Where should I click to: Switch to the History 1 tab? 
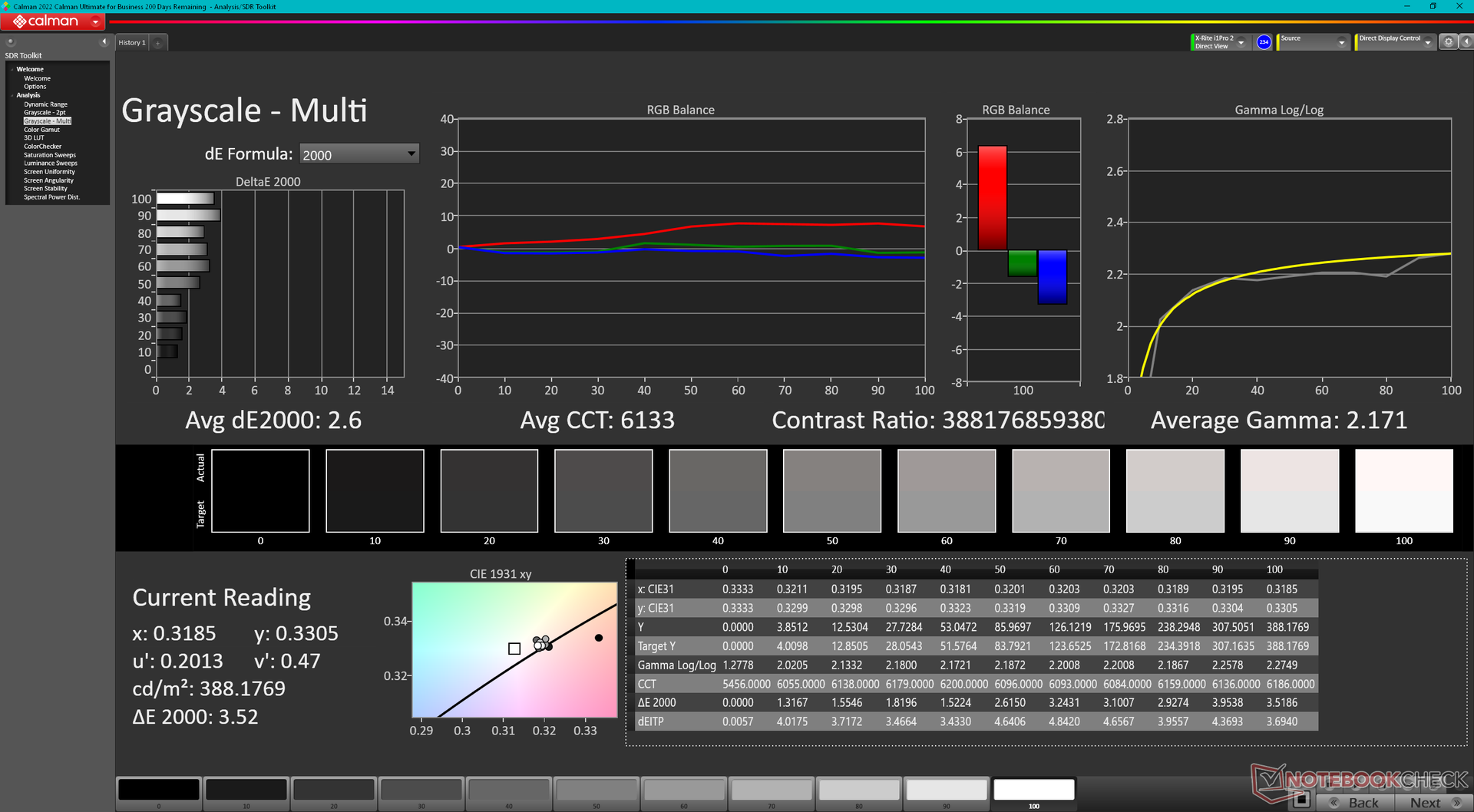(132, 43)
